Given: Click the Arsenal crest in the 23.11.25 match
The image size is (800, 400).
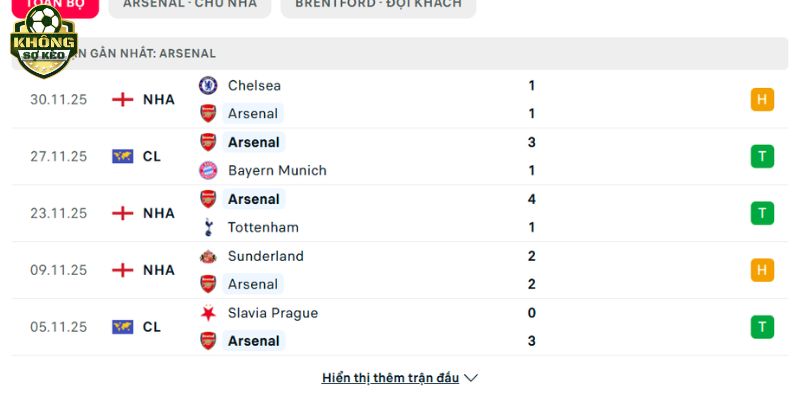Looking at the screenshot, I should pos(208,199).
